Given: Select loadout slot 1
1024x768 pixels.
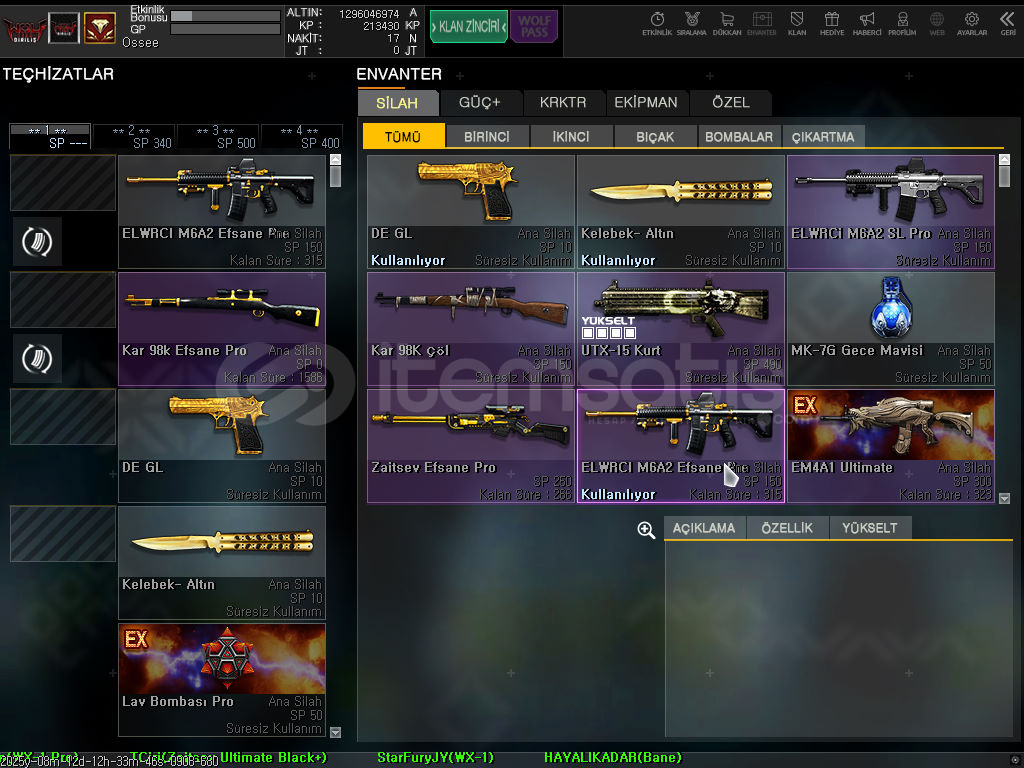Looking at the screenshot, I should (50, 136).
